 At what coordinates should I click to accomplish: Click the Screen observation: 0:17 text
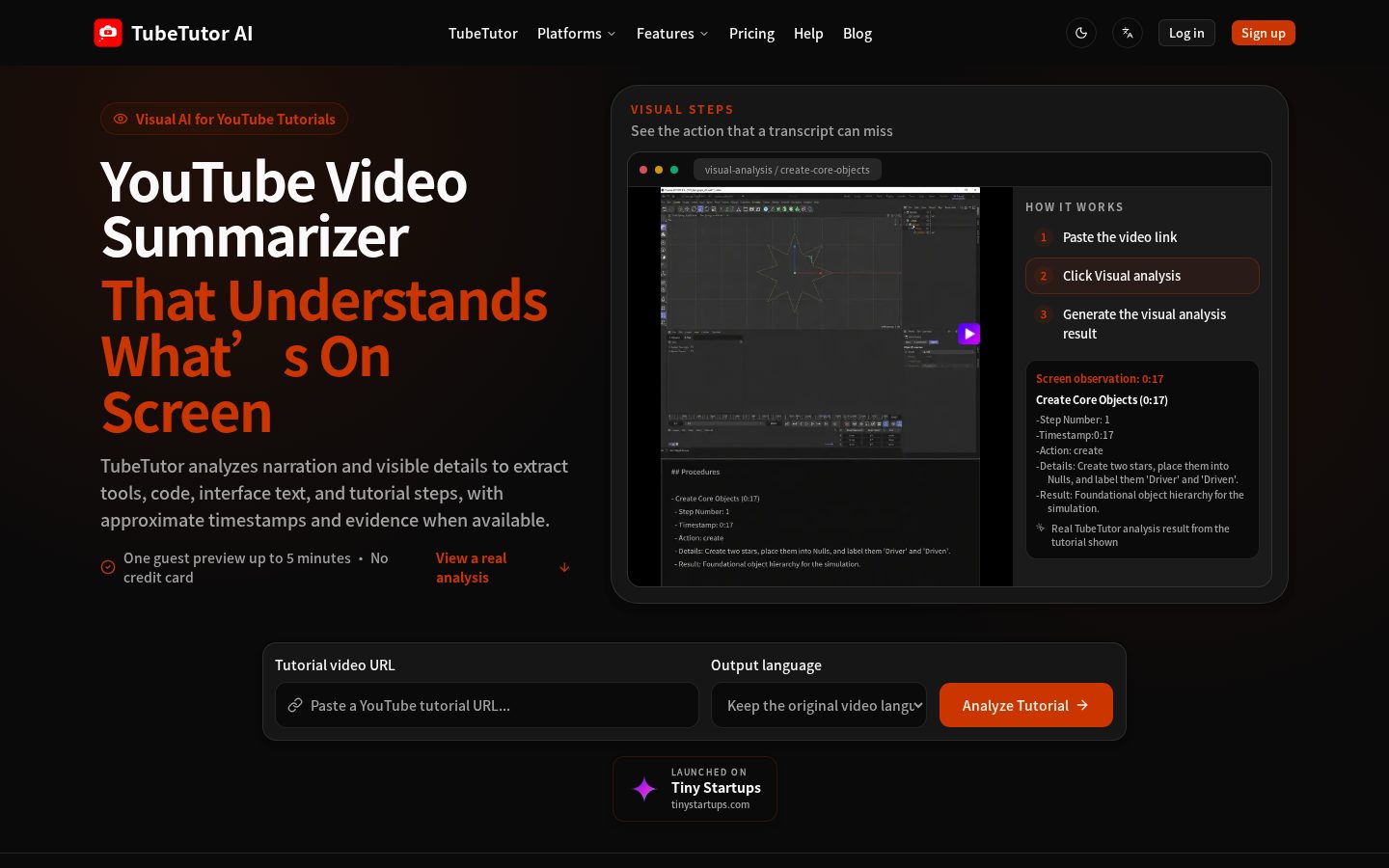1100,379
